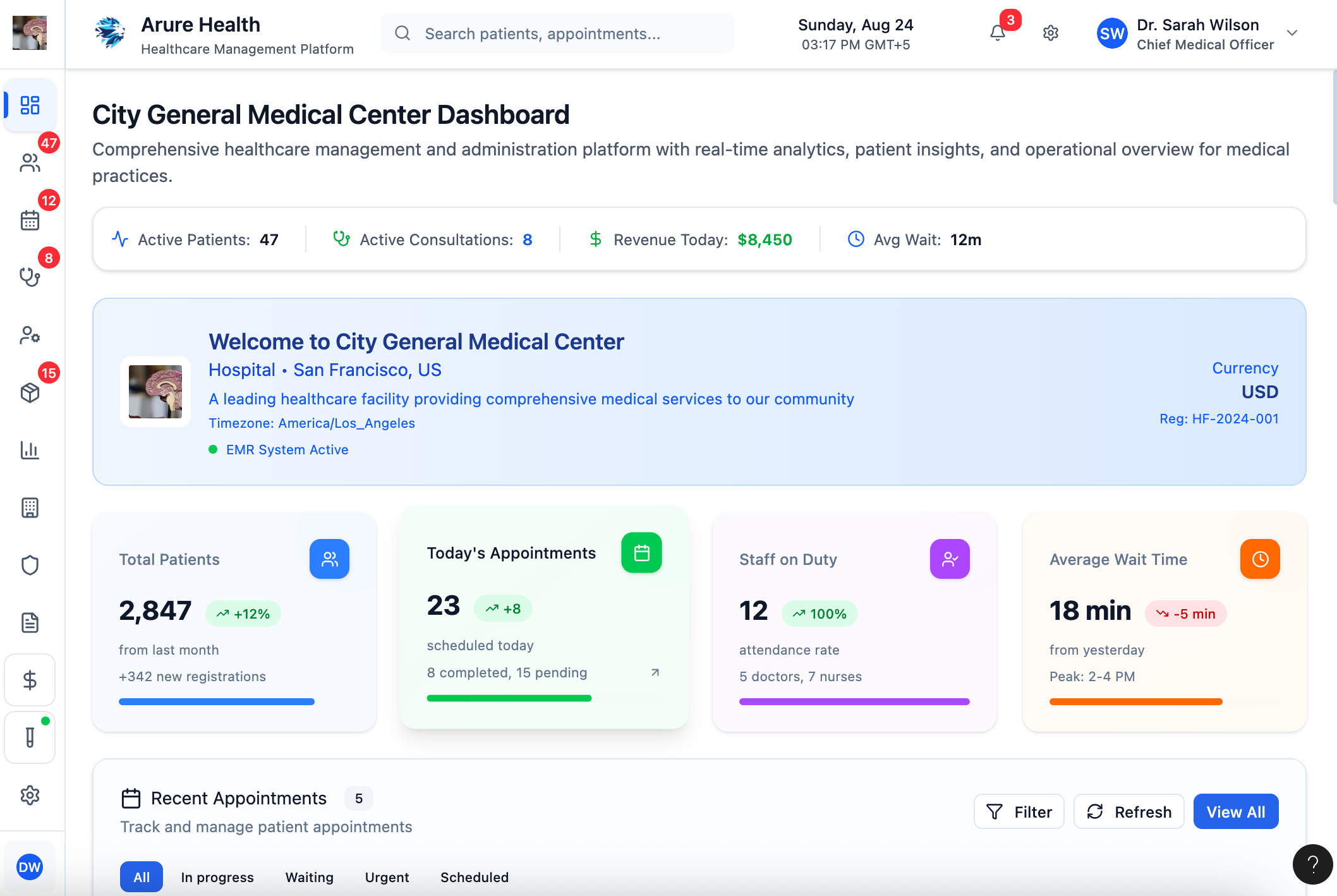Viewport: 1337px width, 896px height.
Task: Click Sunday, Aug 24 date display
Action: (x=856, y=25)
